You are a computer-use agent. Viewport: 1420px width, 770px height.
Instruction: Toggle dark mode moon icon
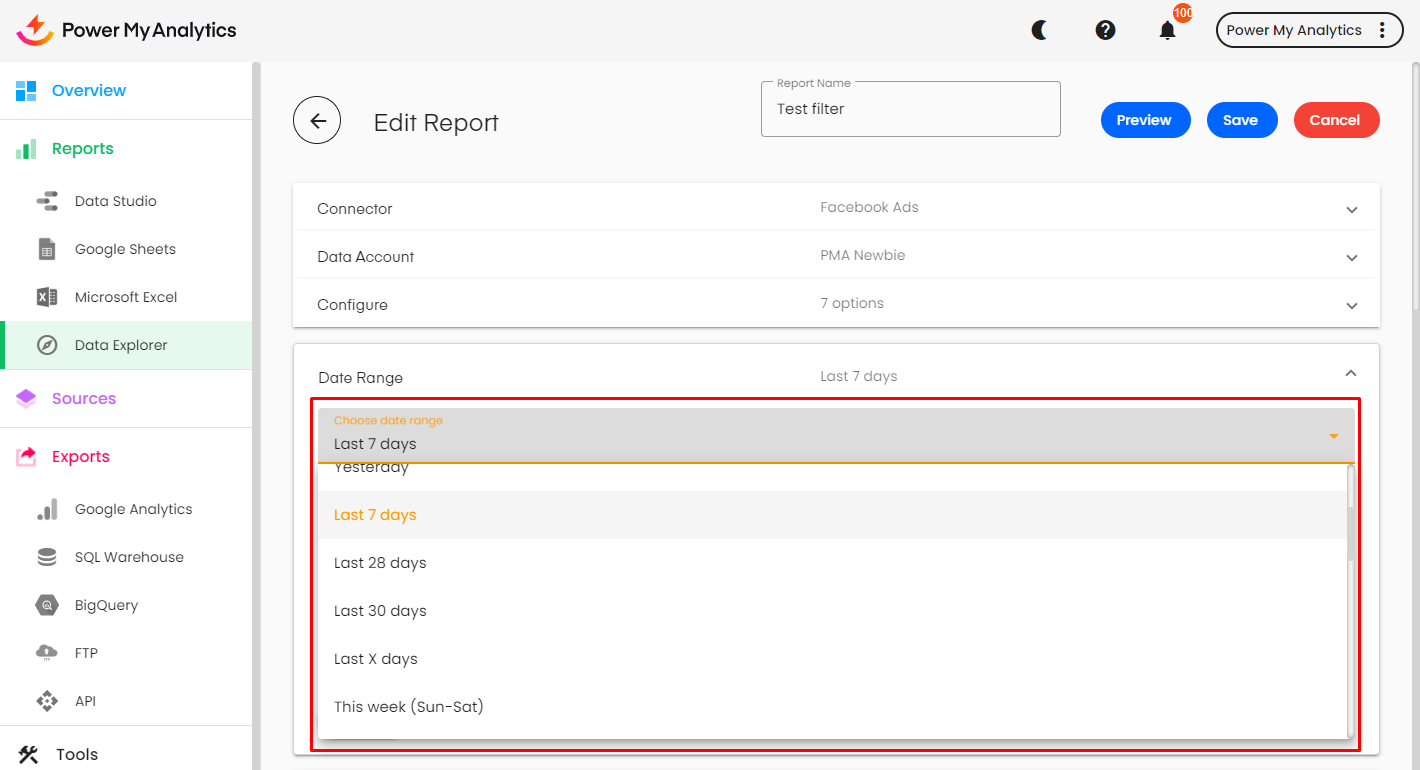(x=1040, y=30)
